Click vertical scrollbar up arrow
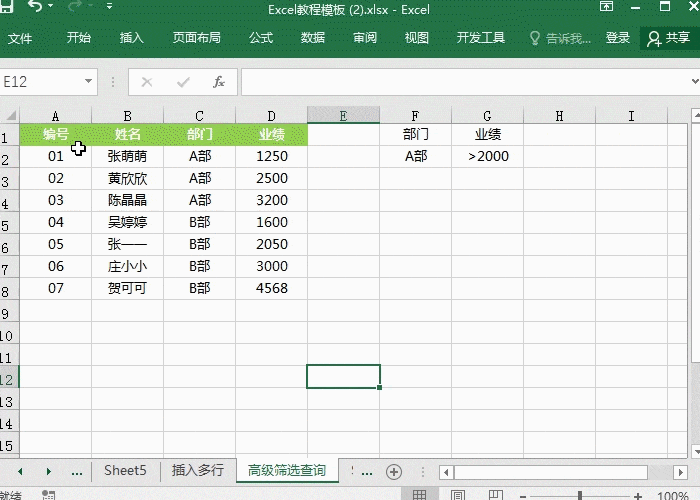700x500 pixels. [696, 115]
